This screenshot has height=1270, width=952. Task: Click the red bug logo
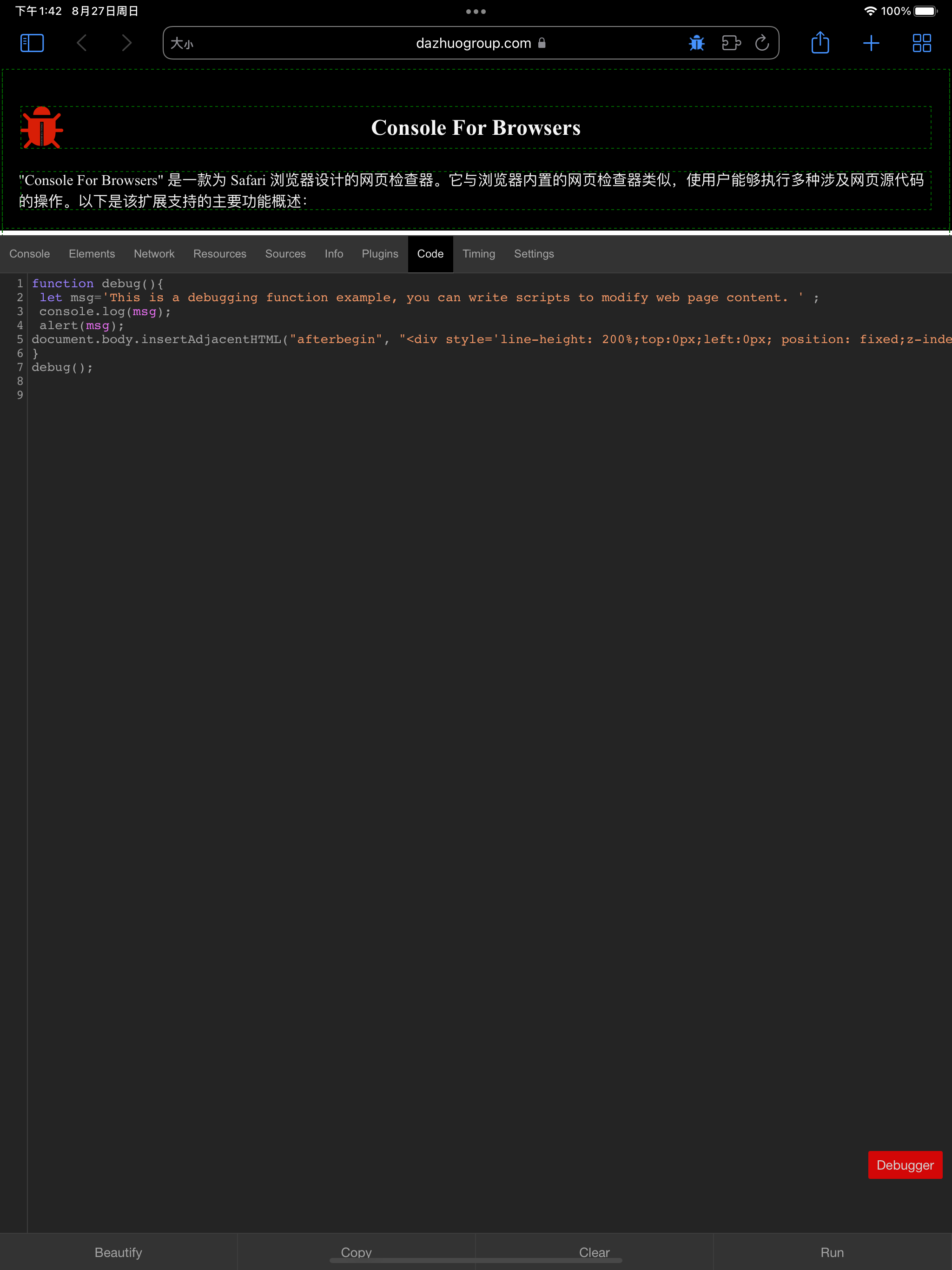[x=42, y=127]
